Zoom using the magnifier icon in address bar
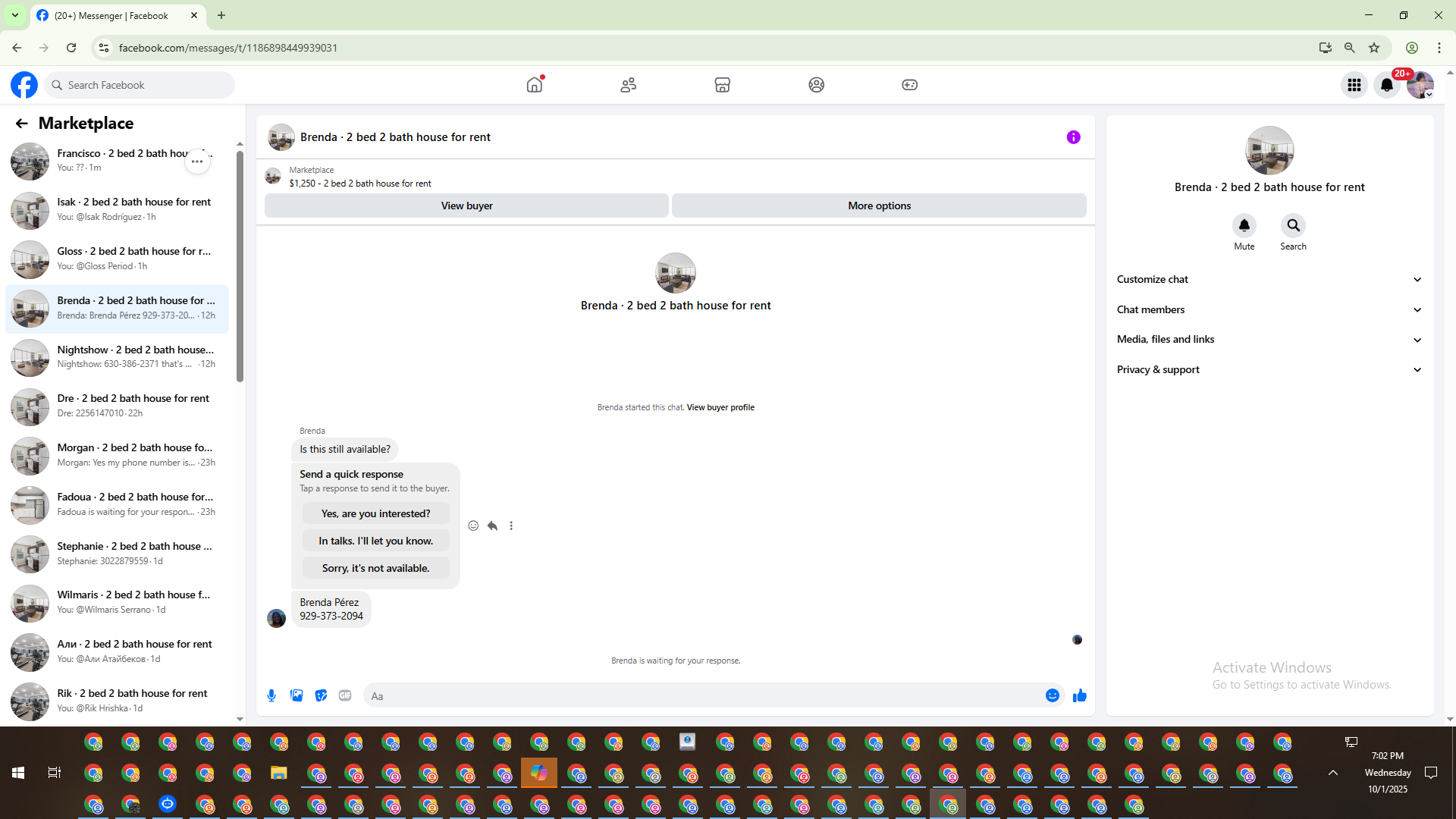The image size is (1456, 819). point(1350,48)
